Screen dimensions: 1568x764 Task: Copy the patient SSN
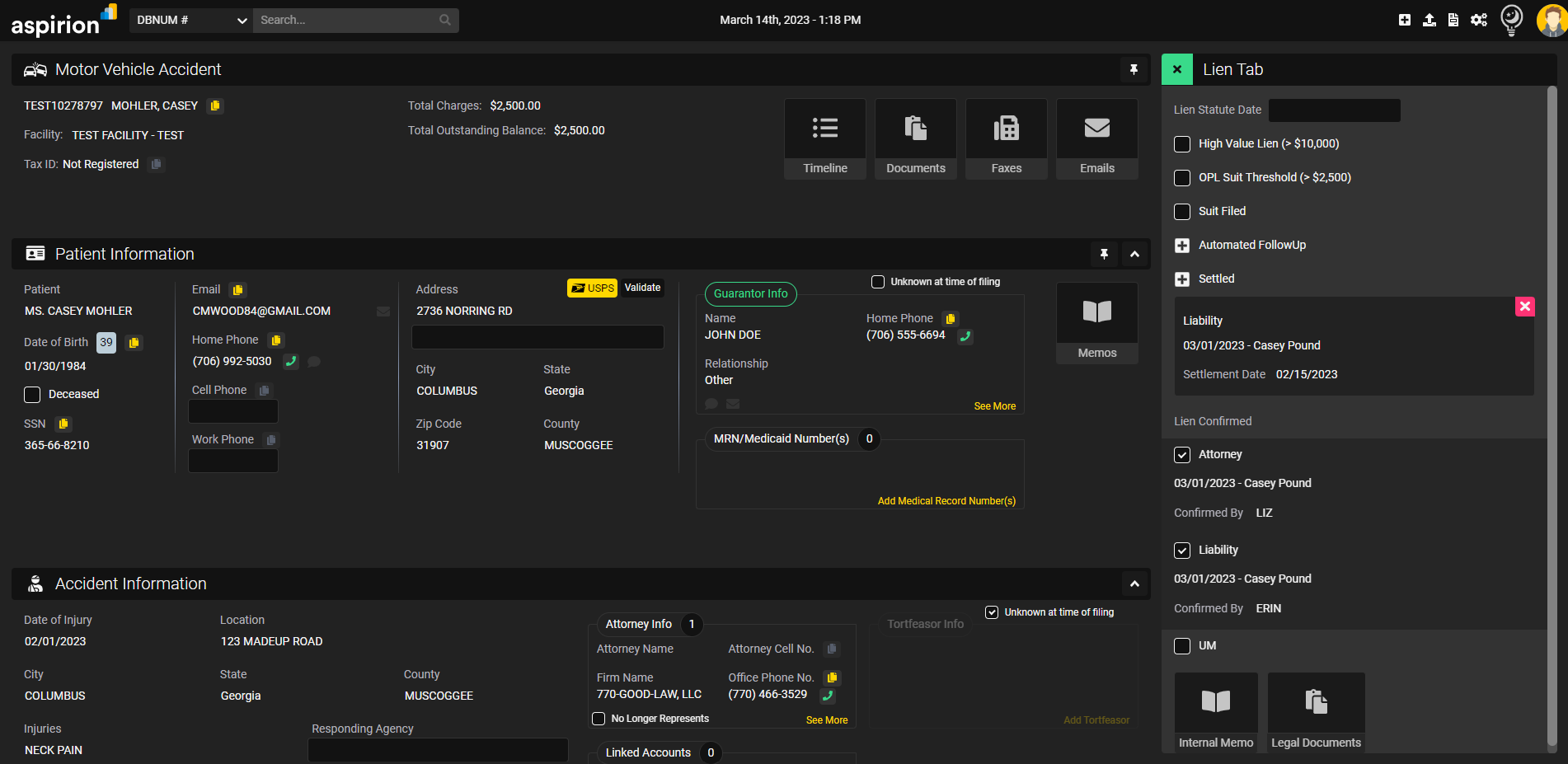pyautogui.click(x=63, y=424)
